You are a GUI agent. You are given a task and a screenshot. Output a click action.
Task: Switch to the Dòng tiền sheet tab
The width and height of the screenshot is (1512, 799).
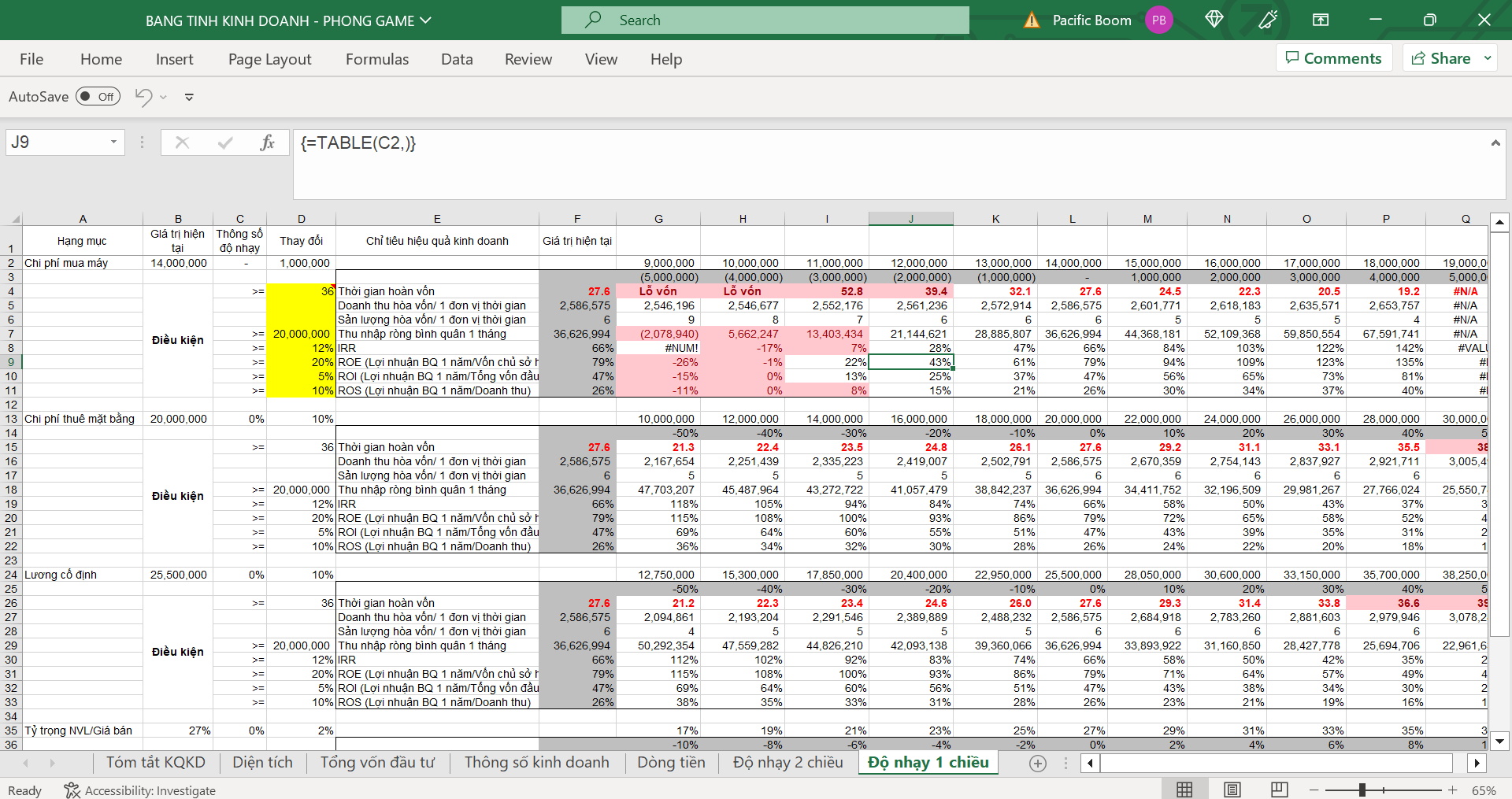[x=671, y=762]
